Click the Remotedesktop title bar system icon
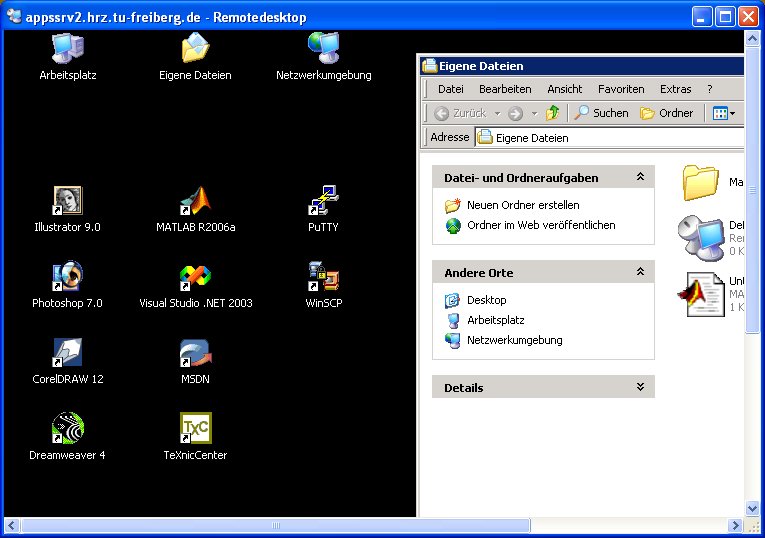Screen dimensions: 765x538 [14, 17]
